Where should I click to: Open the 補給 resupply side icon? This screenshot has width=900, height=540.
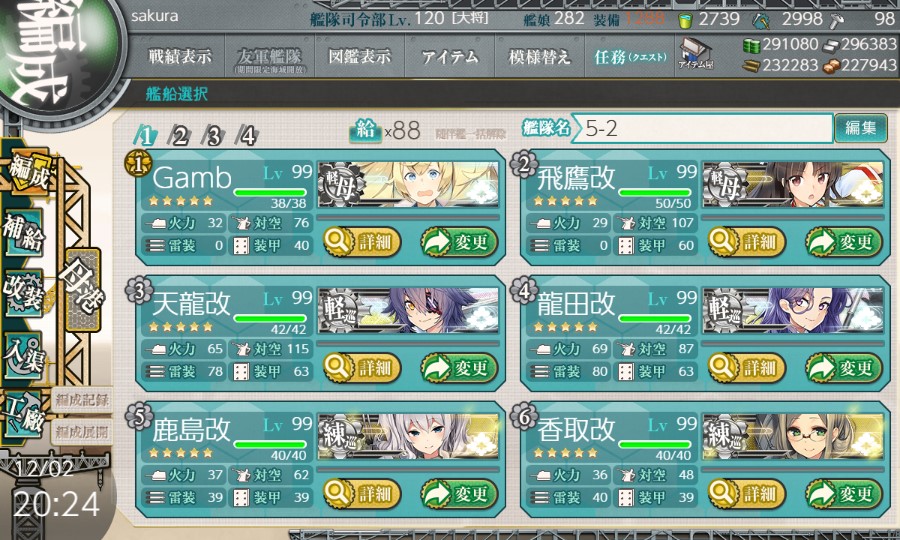coord(24,232)
